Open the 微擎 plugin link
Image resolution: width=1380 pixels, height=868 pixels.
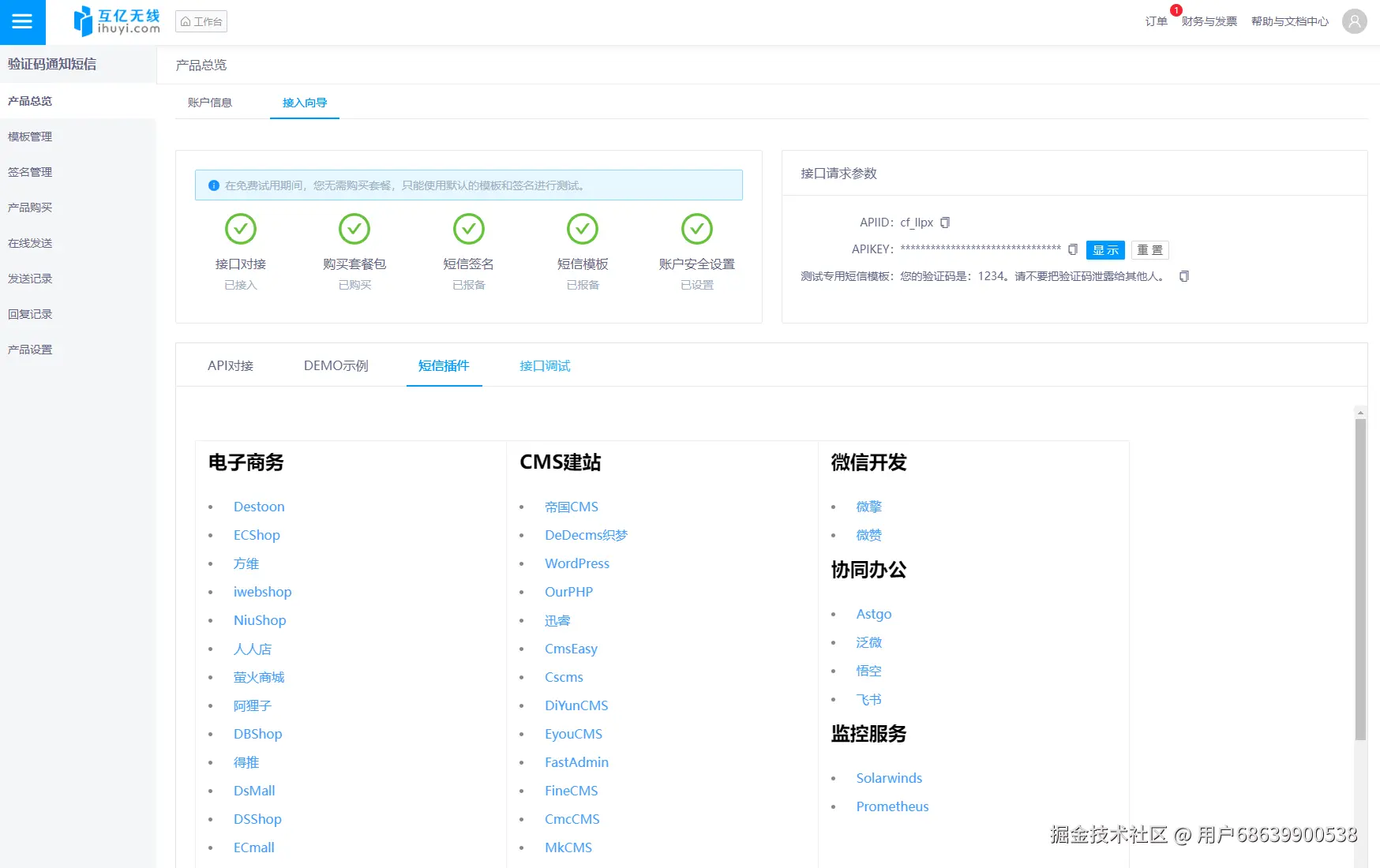point(868,507)
